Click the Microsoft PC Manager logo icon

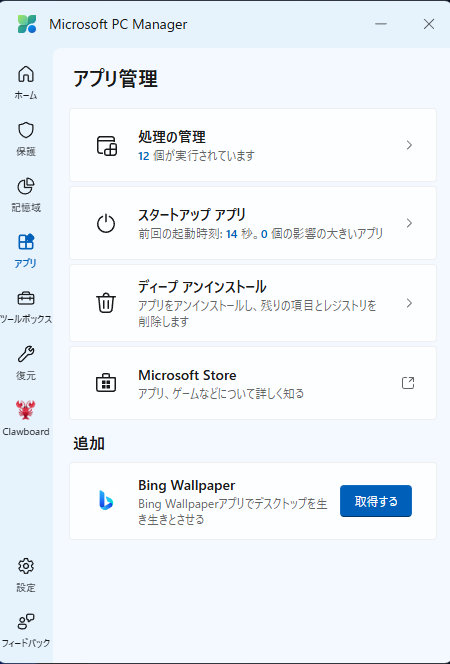click(x=27, y=24)
